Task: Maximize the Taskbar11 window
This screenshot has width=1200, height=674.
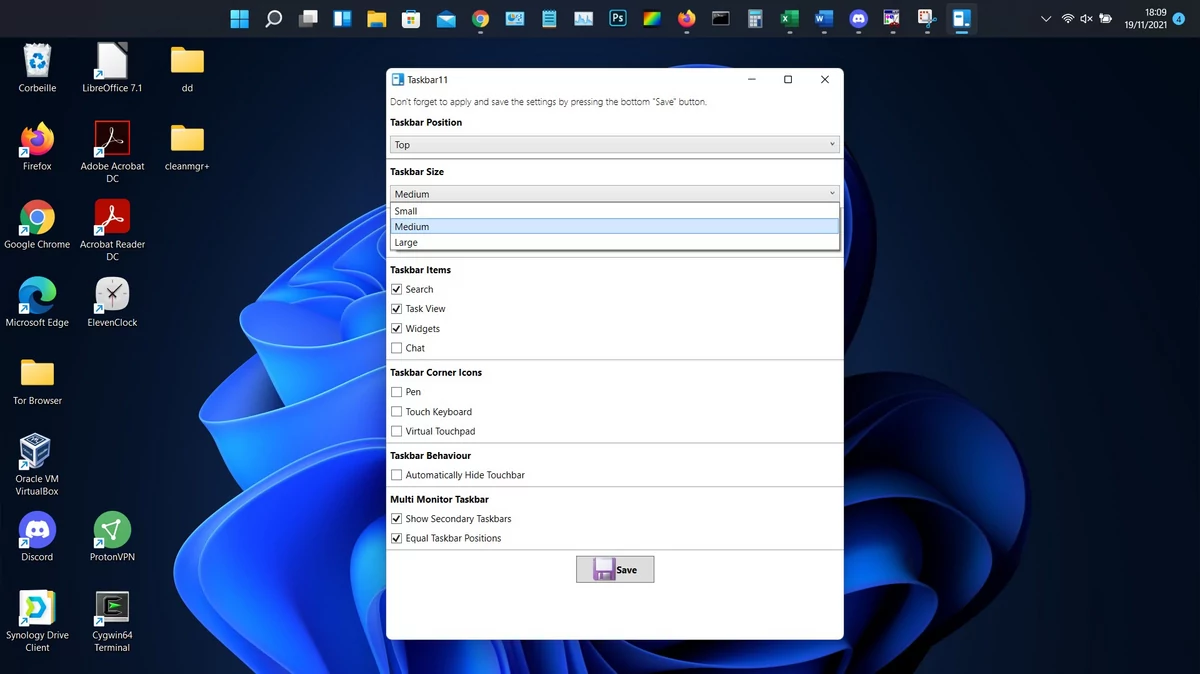Action: click(x=788, y=79)
